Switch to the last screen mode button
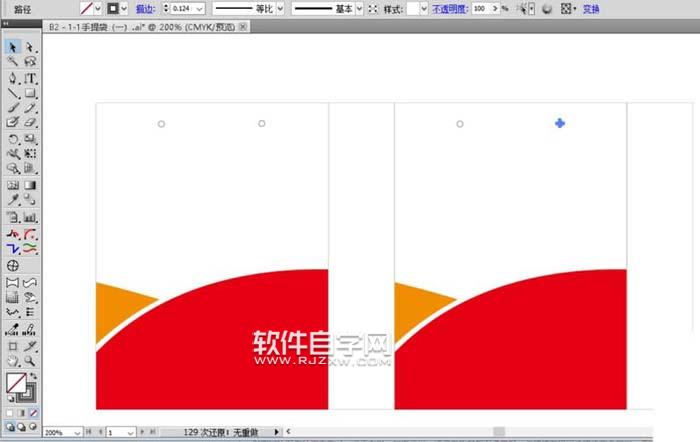The width and height of the screenshot is (700, 442). click(x=33, y=427)
